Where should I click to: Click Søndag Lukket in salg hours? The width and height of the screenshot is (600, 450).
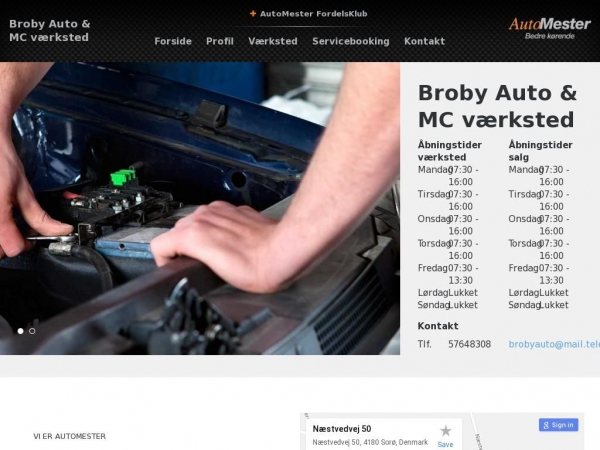538,305
